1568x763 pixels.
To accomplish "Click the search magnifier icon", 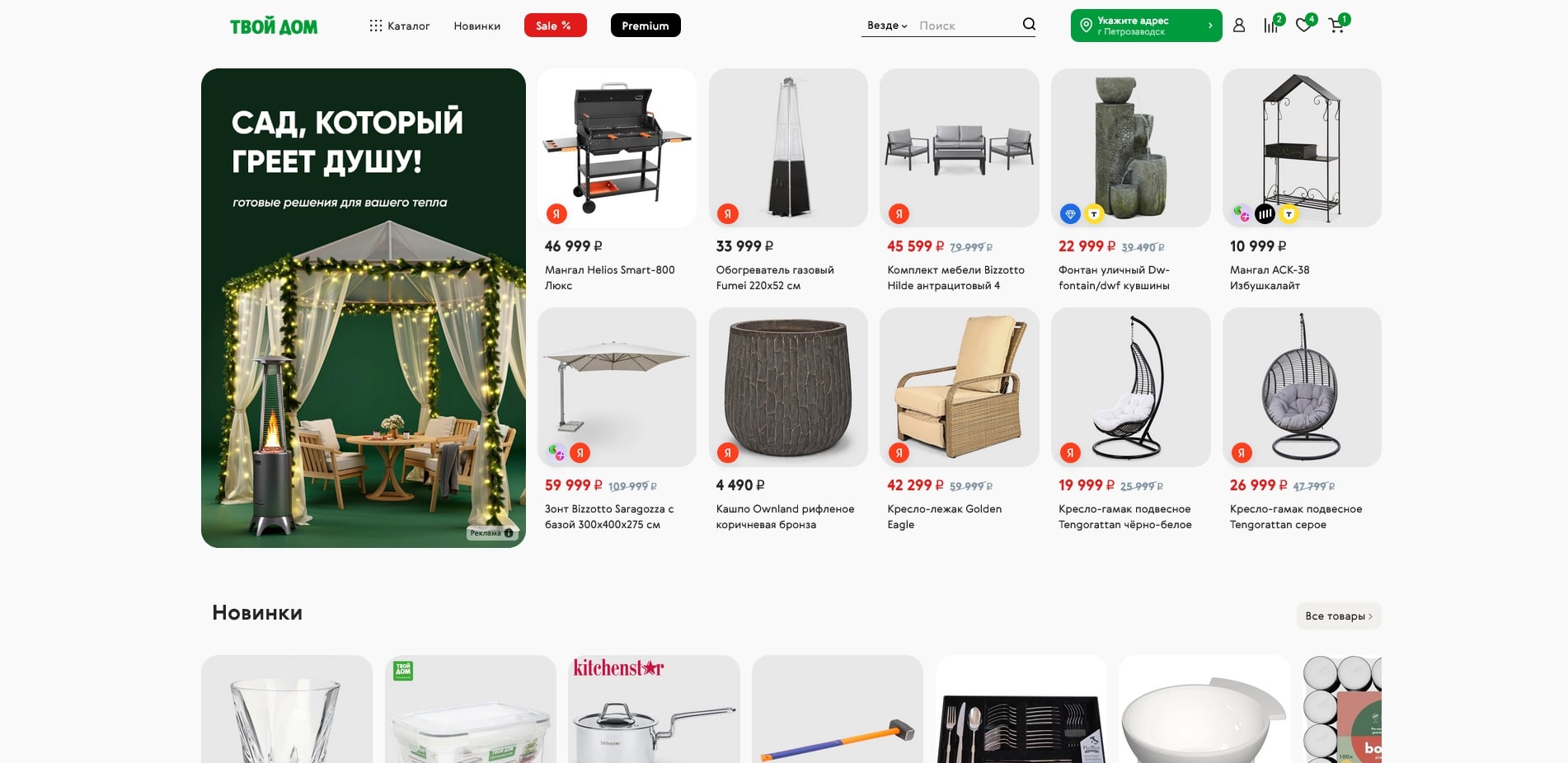I will 1029,25.
